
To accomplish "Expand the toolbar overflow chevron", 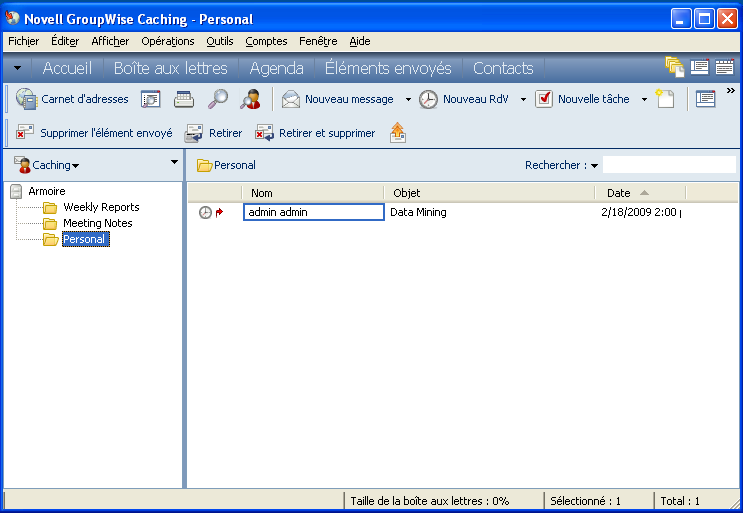I will [731, 90].
